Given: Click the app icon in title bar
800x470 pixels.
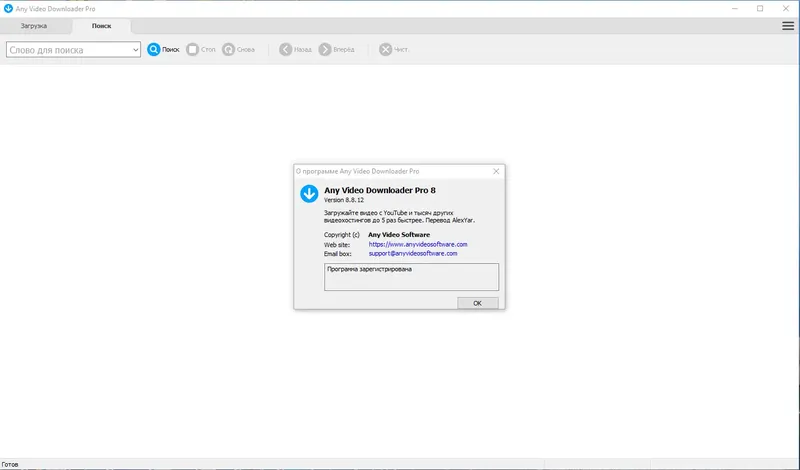Looking at the screenshot, I should coord(8,9).
